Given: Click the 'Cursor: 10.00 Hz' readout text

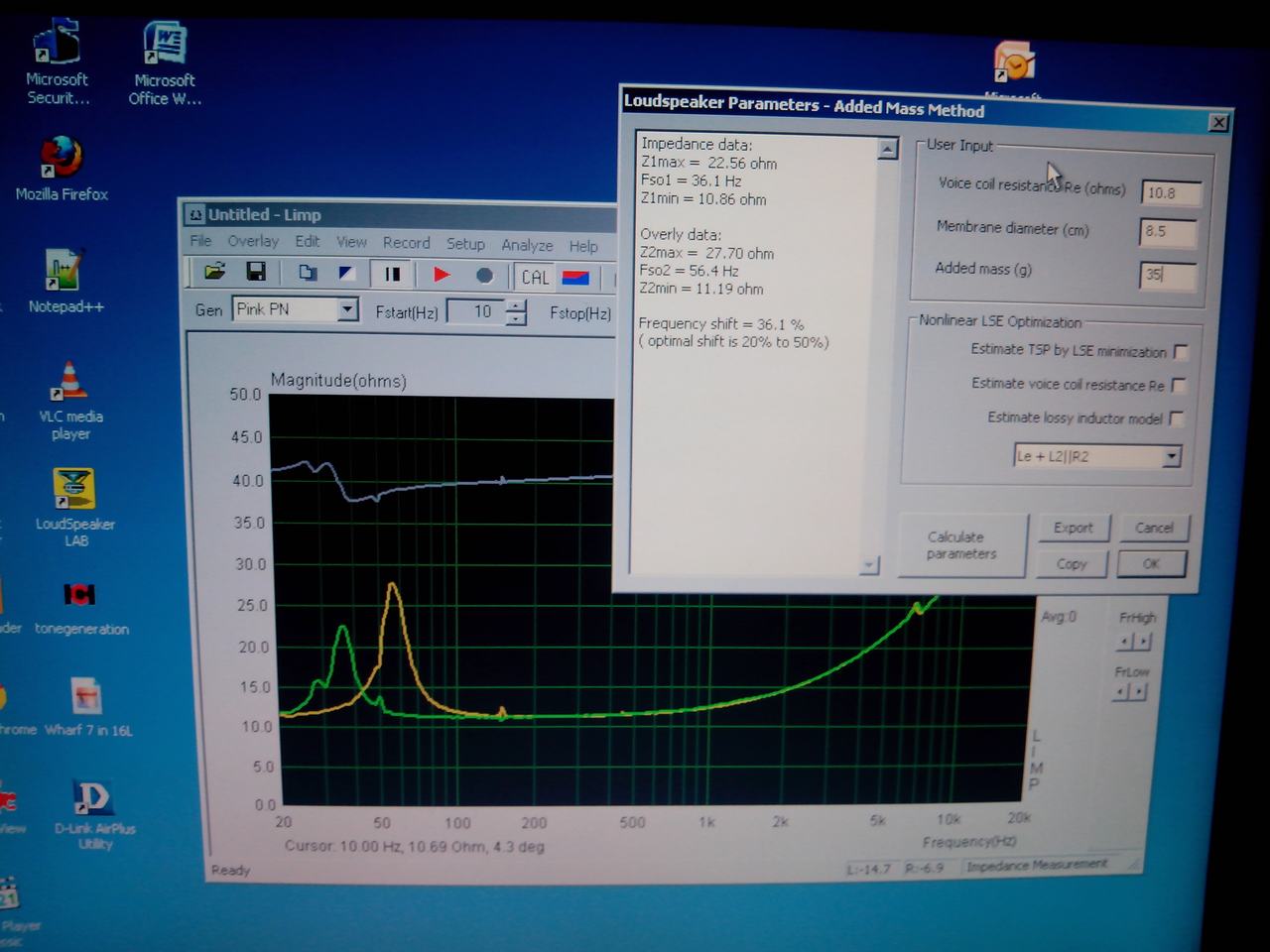Looking at the screenshot, I should (x=414, y=847).
